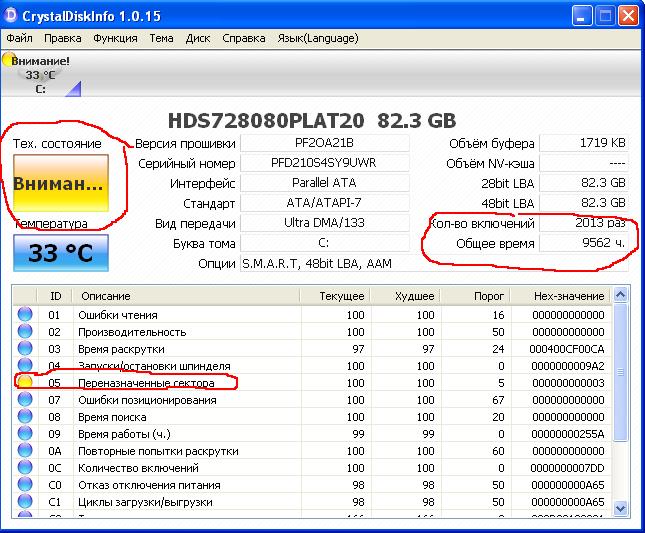Click status icon for 0C Количество включений
This screenshot has width=645, height=533.
click(x=25, y=467)
